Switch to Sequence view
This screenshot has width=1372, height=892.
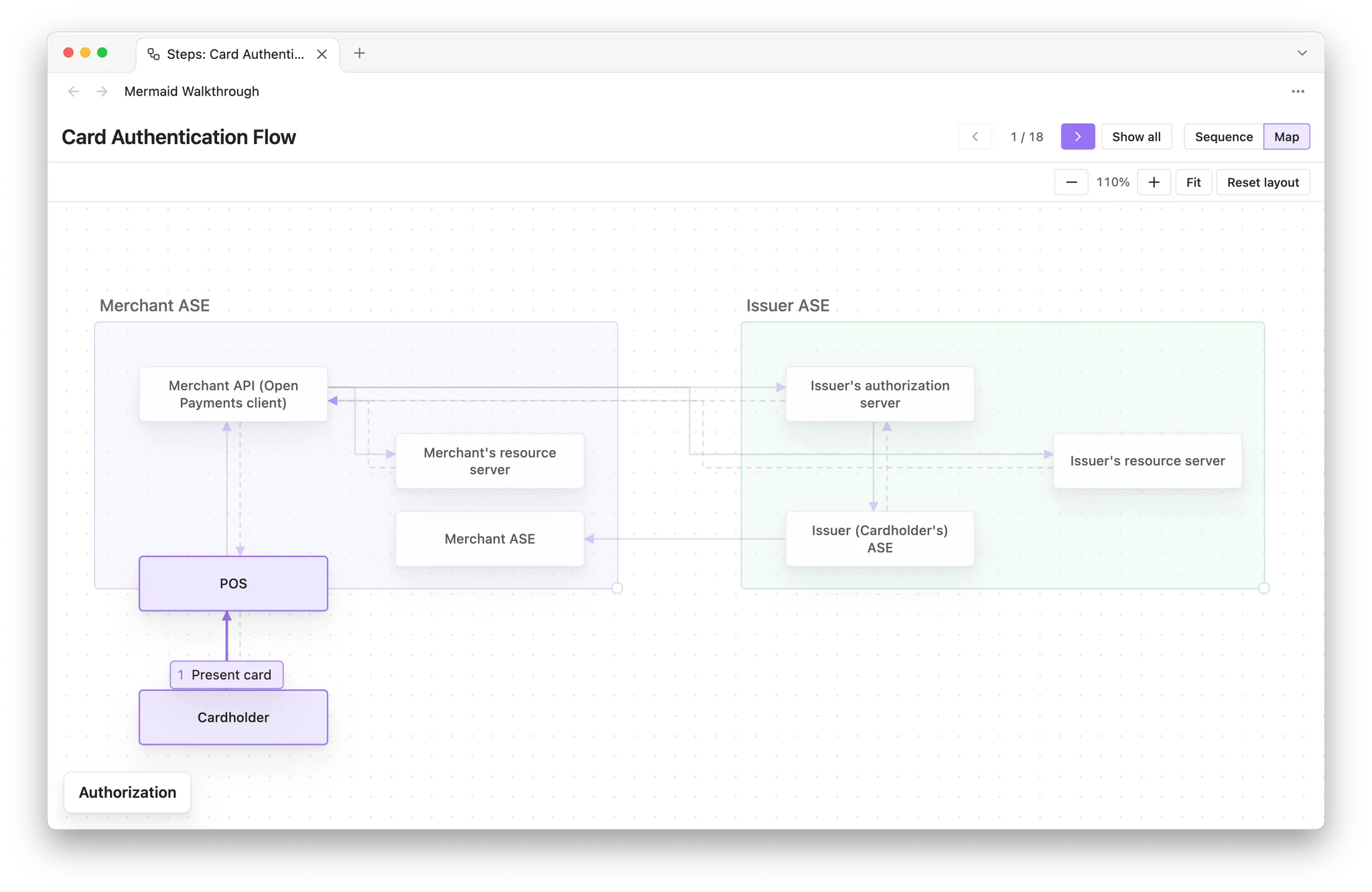pyautogui.click(x=1223, y=137)
